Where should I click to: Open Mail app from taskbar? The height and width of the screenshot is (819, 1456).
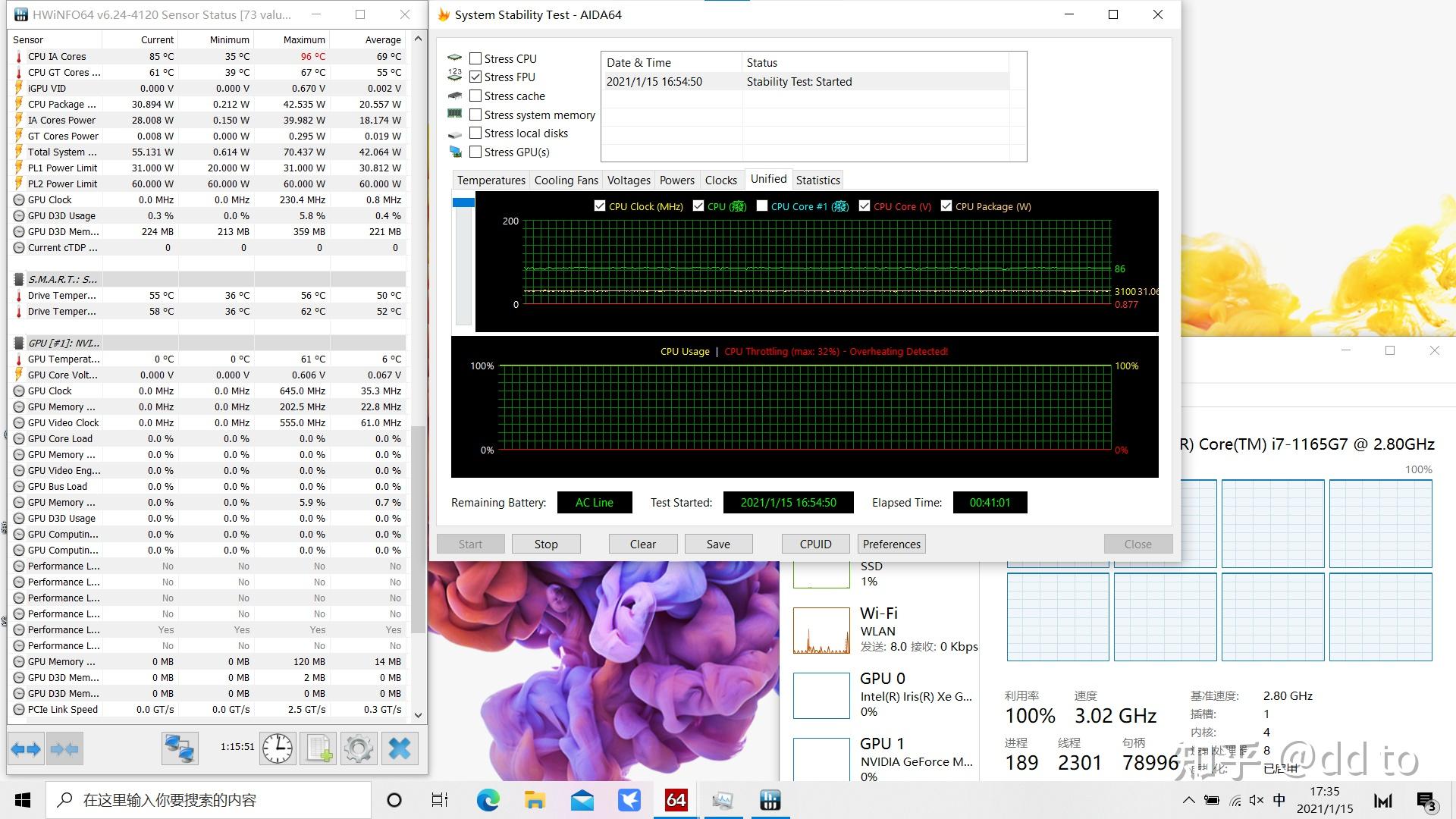point(582,800)
